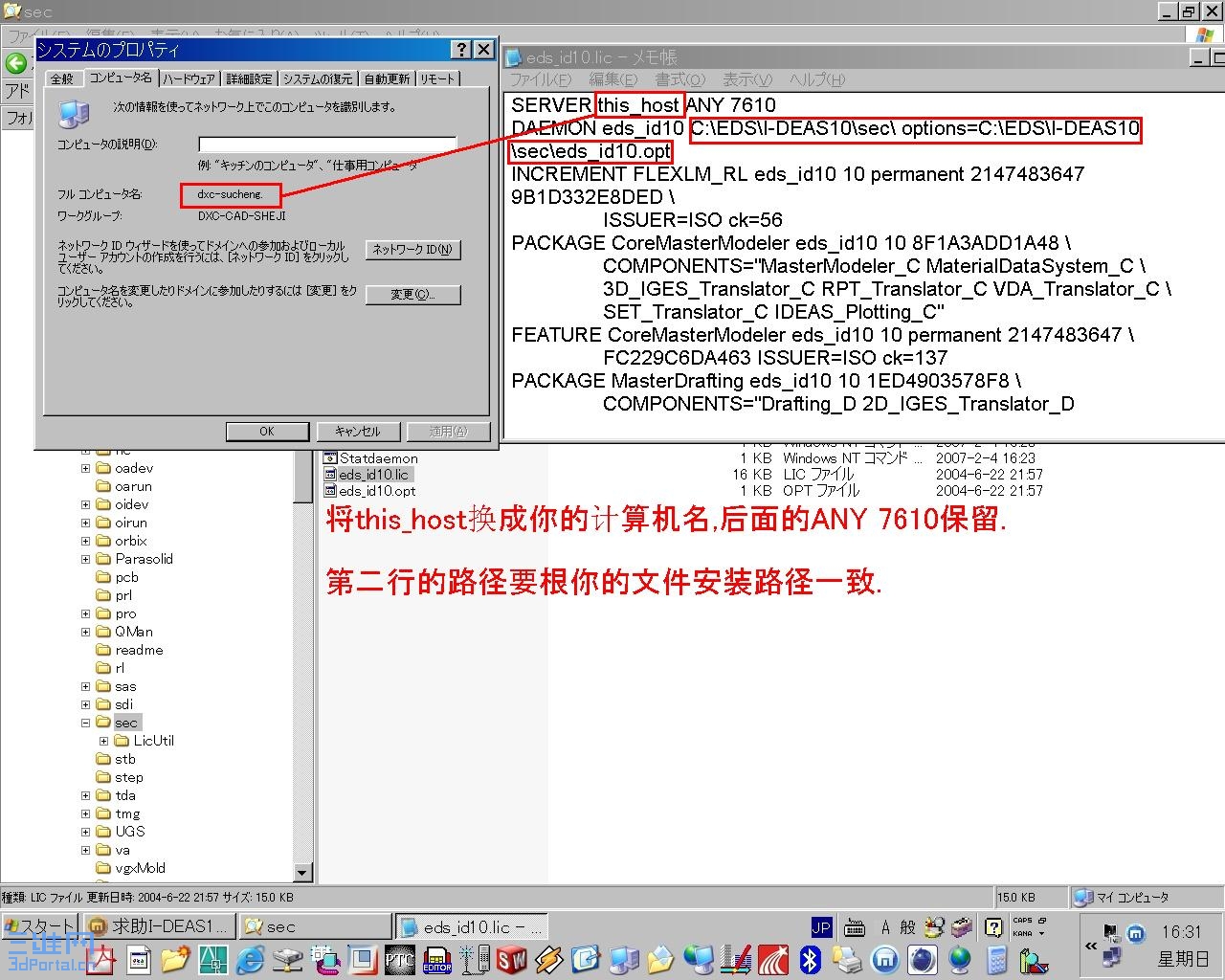Expand the QMan folder node
Viewport: 1225px width, 980px height.
pos(85,633)
